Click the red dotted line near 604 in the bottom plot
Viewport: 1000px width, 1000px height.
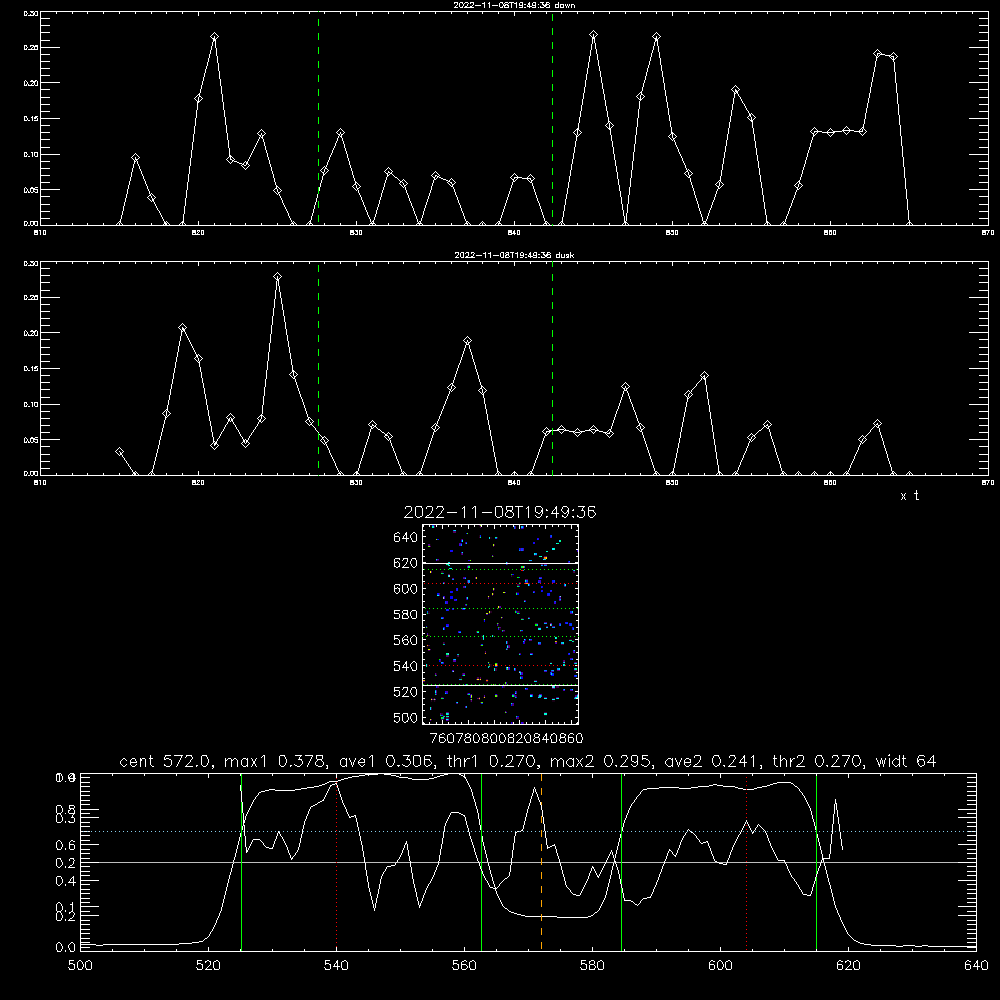[746, 862]
